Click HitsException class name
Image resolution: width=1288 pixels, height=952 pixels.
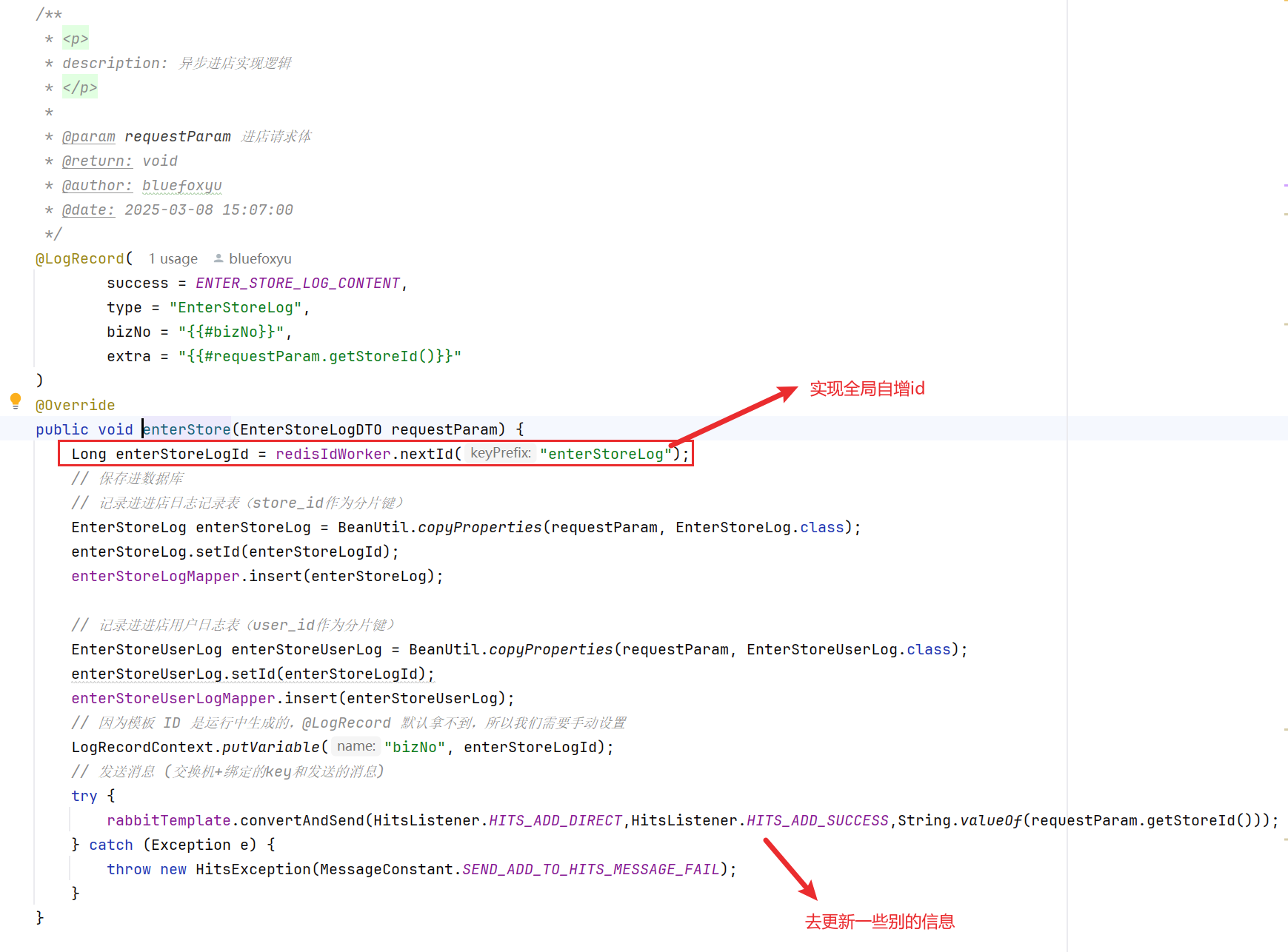click(x=253, y=869)
